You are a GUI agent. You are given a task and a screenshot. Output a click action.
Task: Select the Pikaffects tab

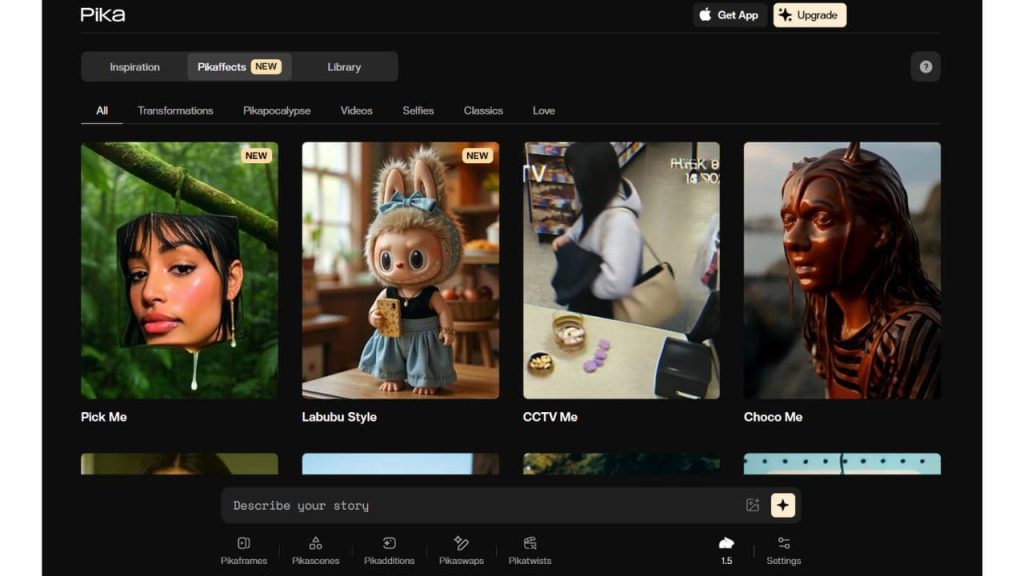[239, 67]
